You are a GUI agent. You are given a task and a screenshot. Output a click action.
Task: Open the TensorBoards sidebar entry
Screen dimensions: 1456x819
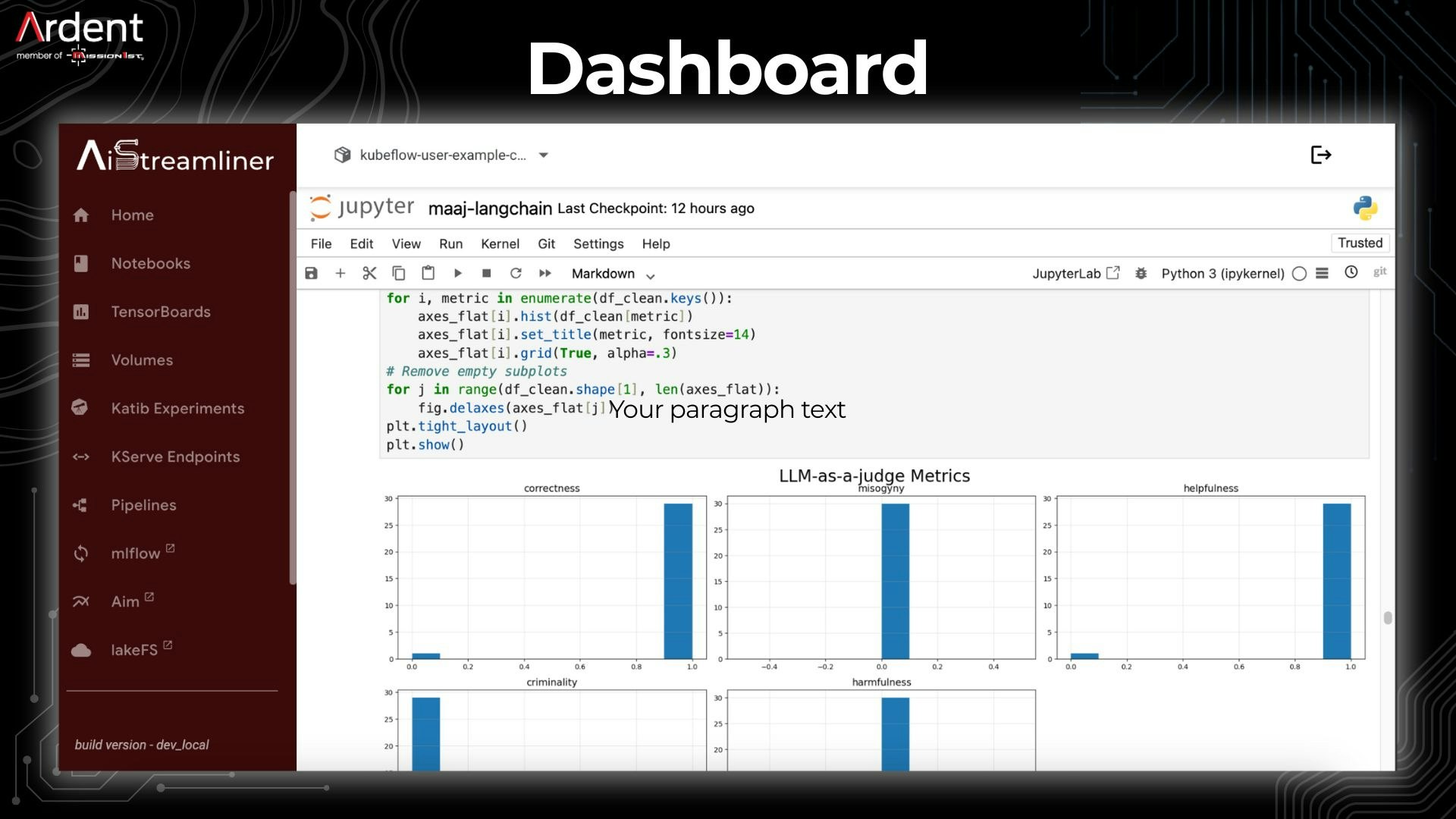[x=160, y=312]
